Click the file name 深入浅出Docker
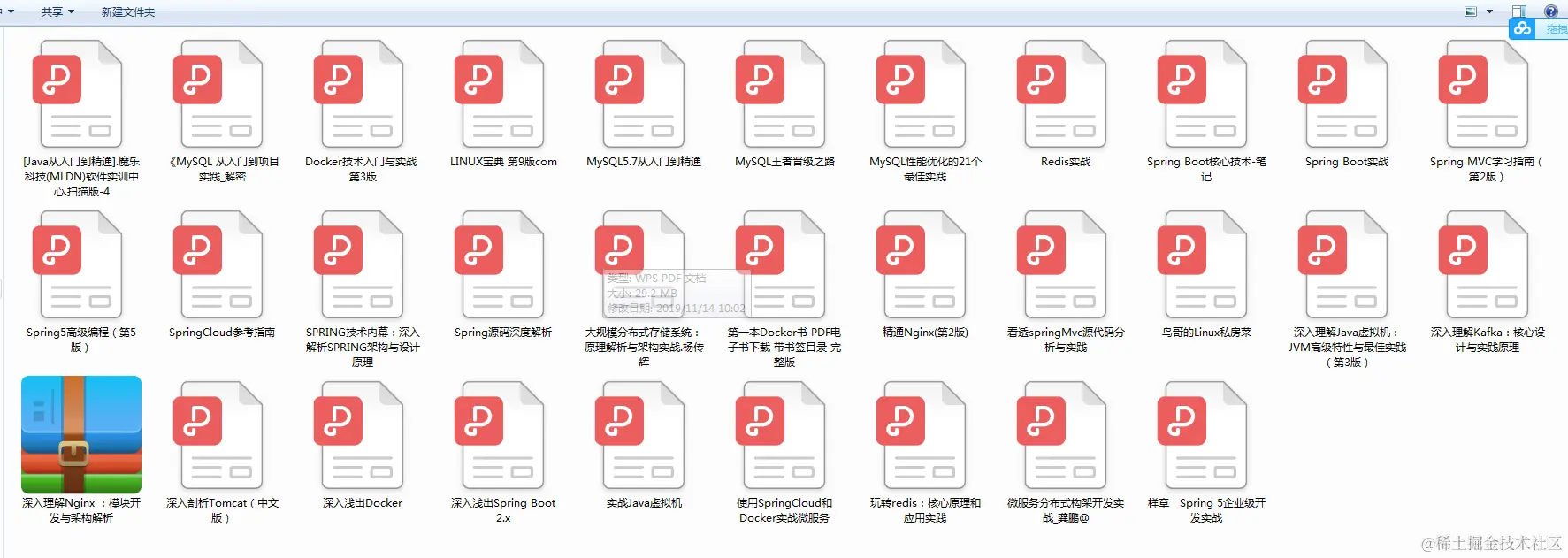 click(x=363, y=503)
